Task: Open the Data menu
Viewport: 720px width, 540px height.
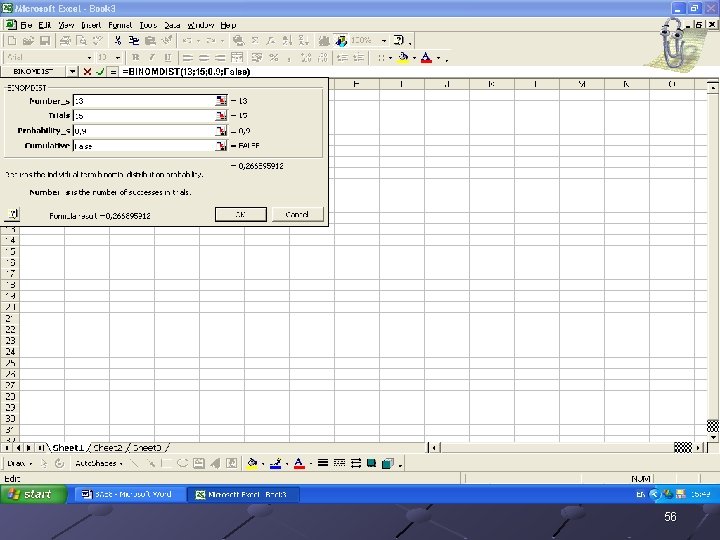Action: [172, 25]
